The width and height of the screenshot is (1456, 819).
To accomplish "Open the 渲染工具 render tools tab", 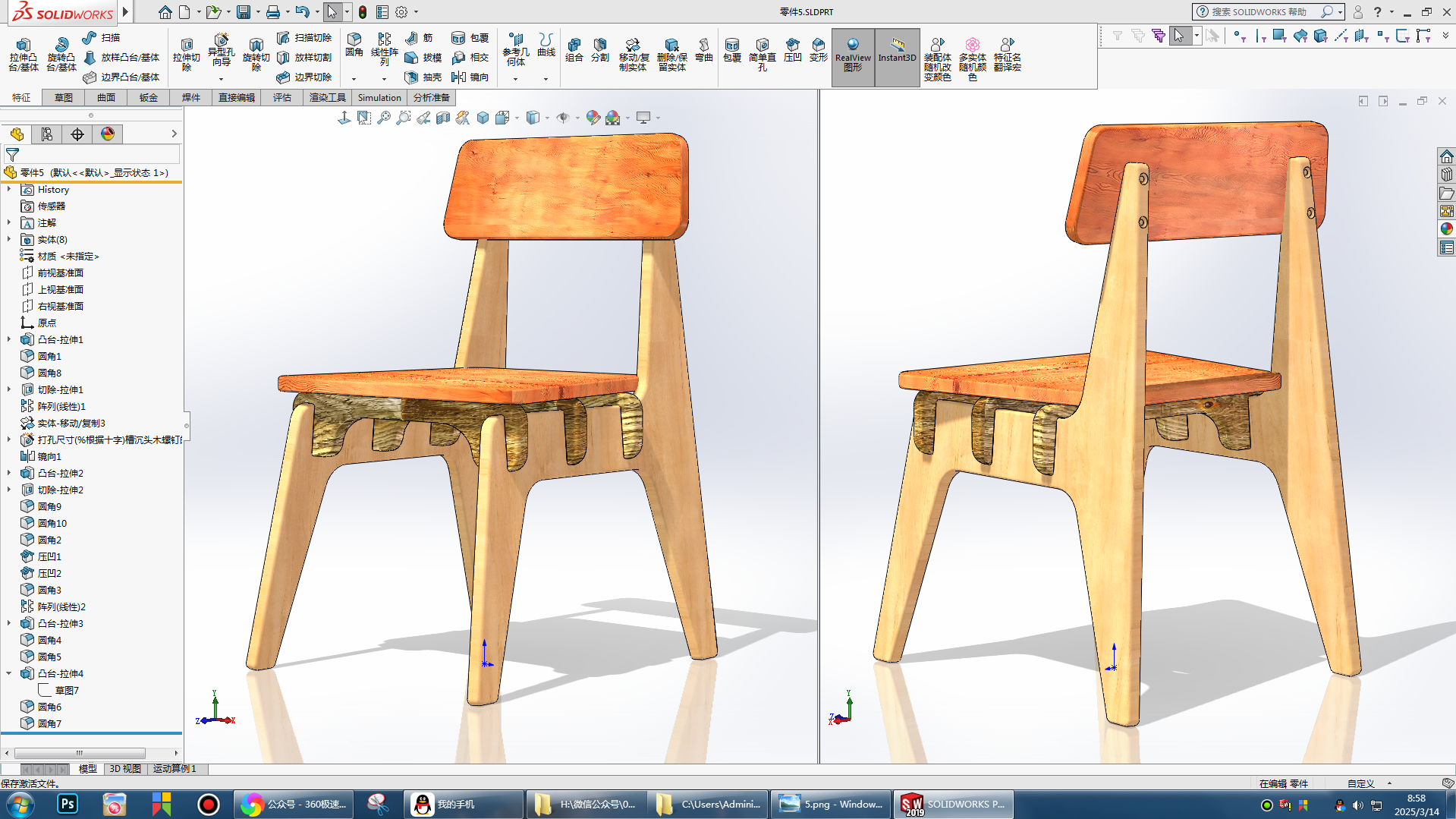I will [327, 97].
